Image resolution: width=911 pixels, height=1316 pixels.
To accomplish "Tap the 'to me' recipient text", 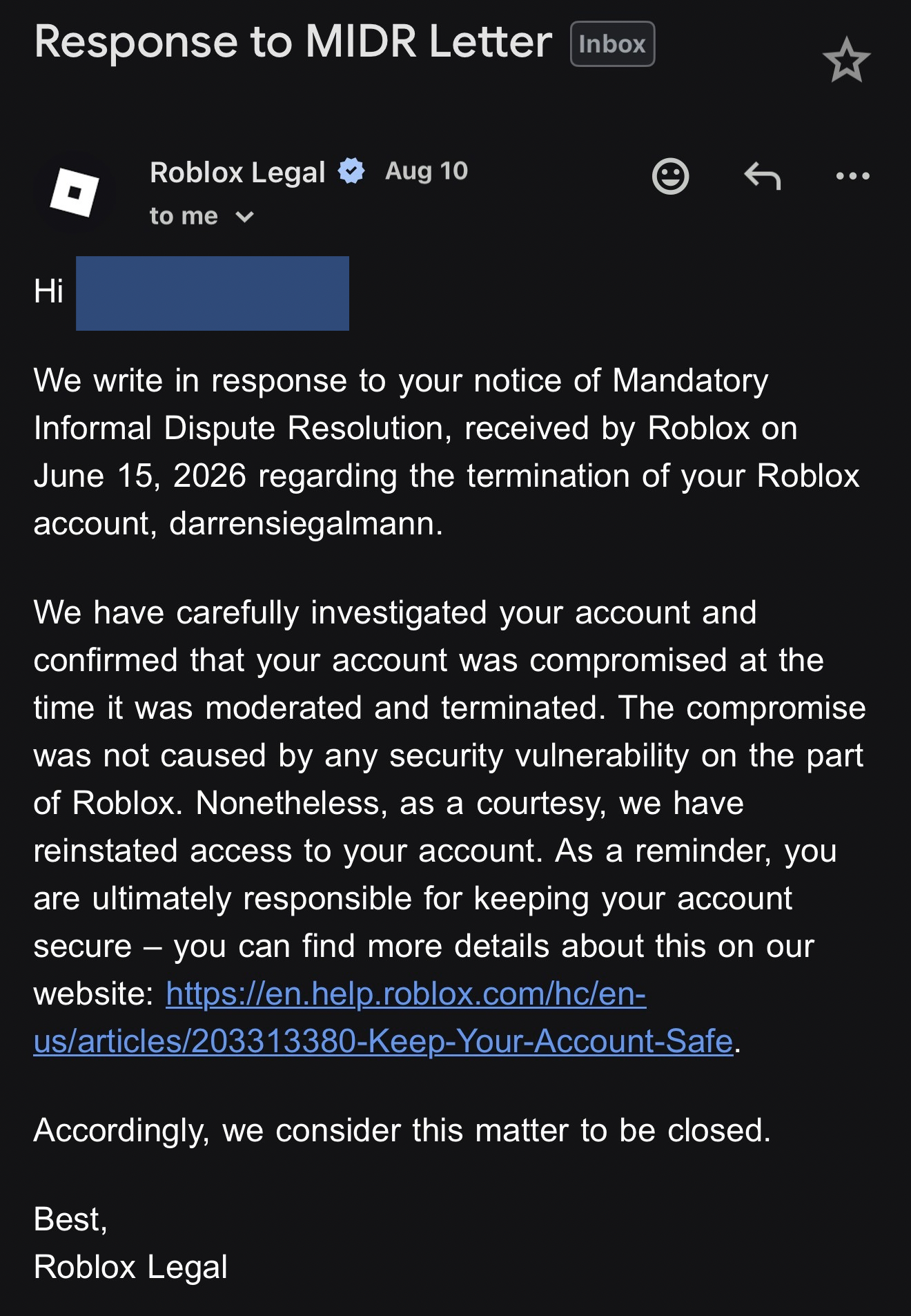I will 184,216.
